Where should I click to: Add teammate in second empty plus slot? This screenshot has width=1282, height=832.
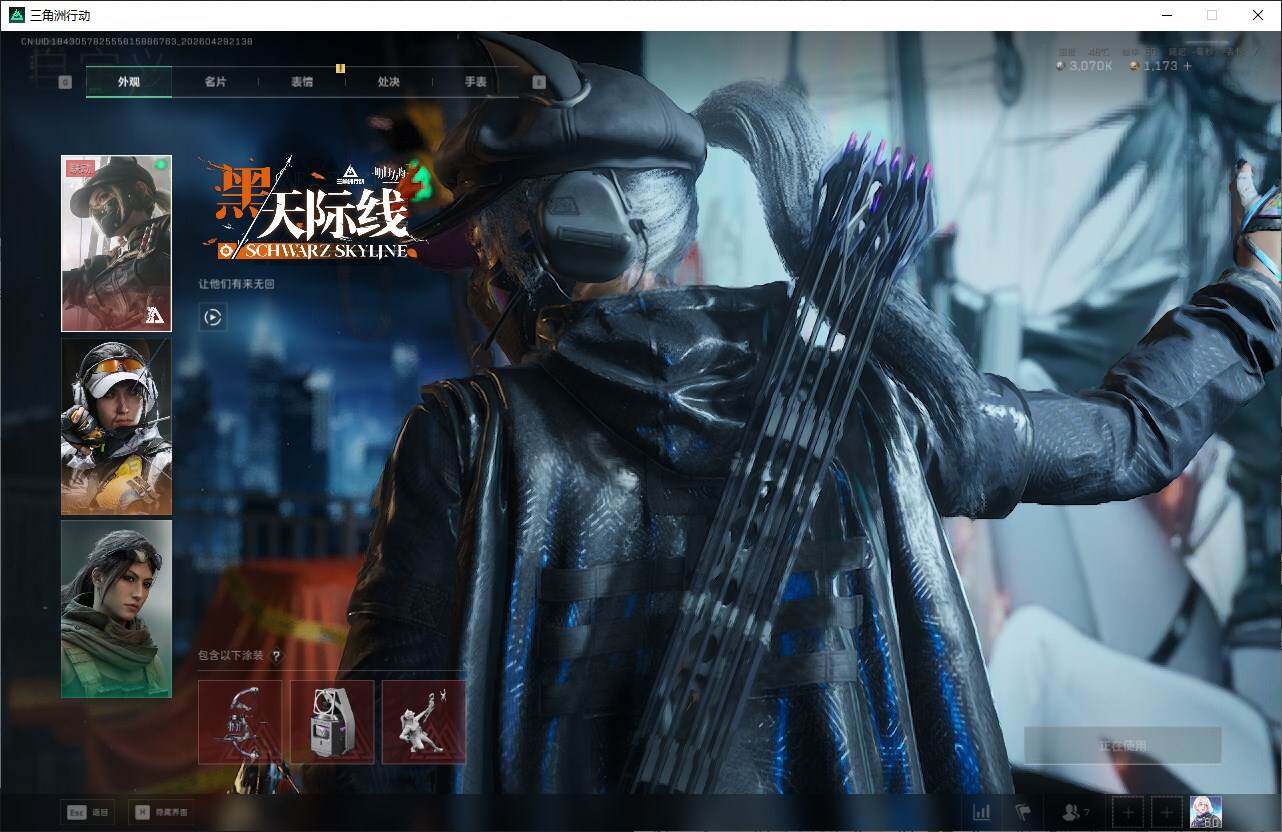tap(1165, 812)
